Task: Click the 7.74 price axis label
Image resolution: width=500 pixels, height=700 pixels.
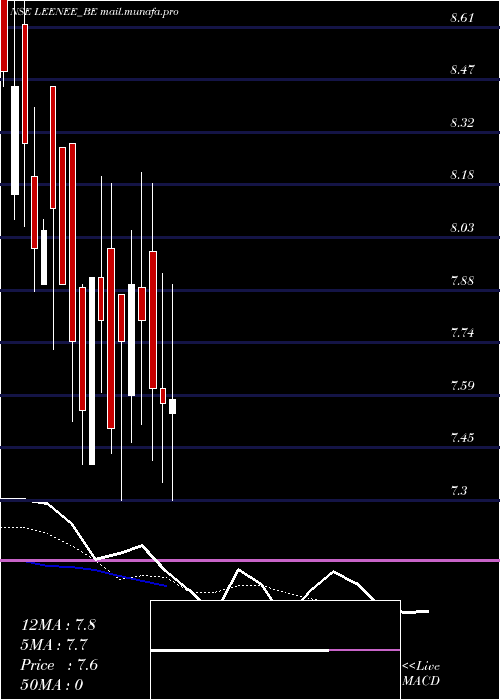Action: [462, 333]
